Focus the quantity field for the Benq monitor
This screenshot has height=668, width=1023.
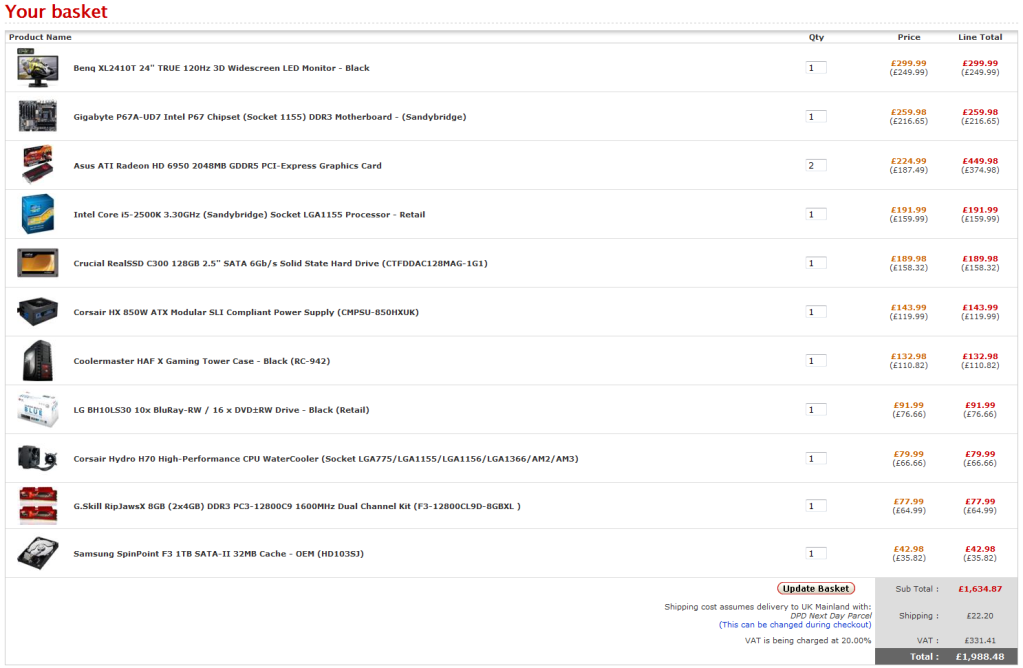pyautogui.click(x=816, y=68)
